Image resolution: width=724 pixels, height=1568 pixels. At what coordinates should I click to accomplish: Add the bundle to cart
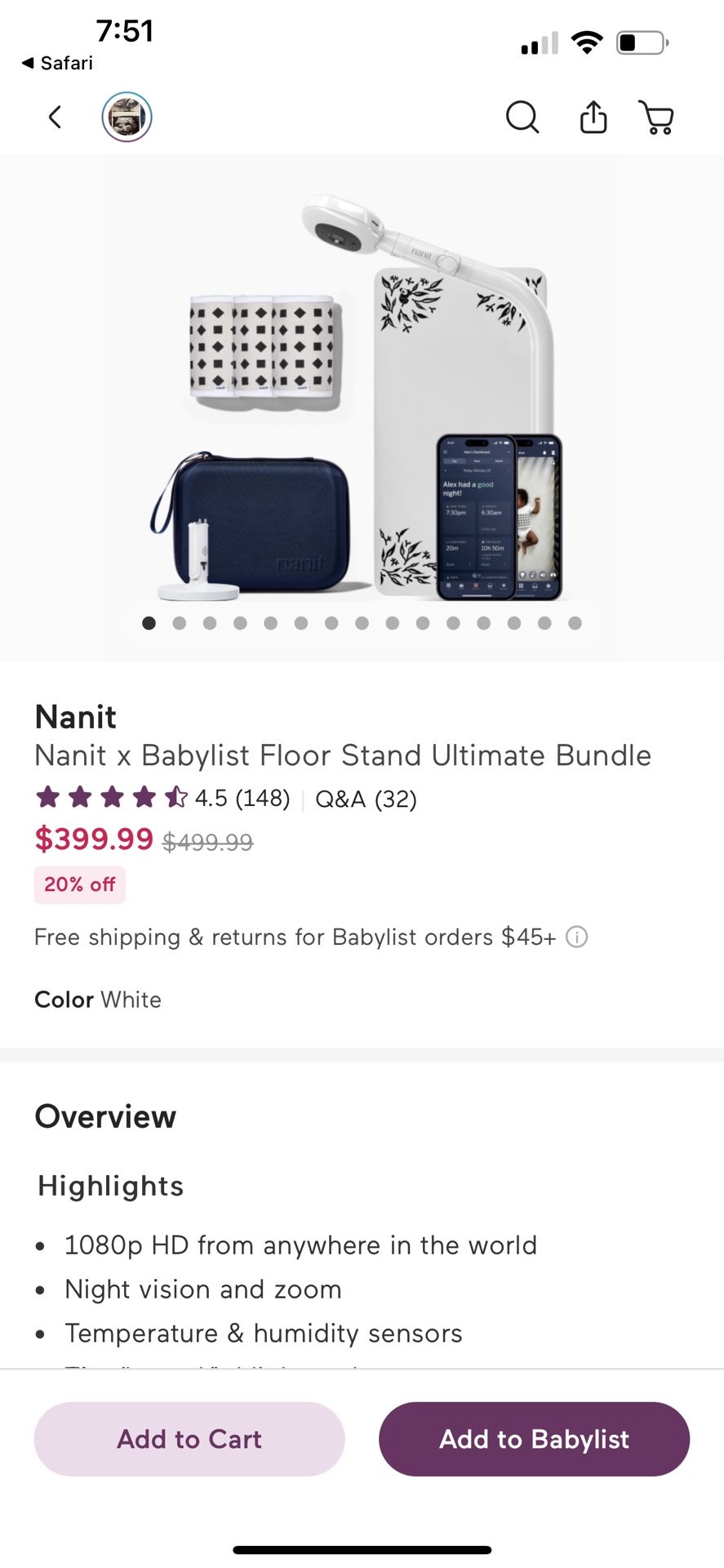pyautogui.click(x=189, y=1439)
